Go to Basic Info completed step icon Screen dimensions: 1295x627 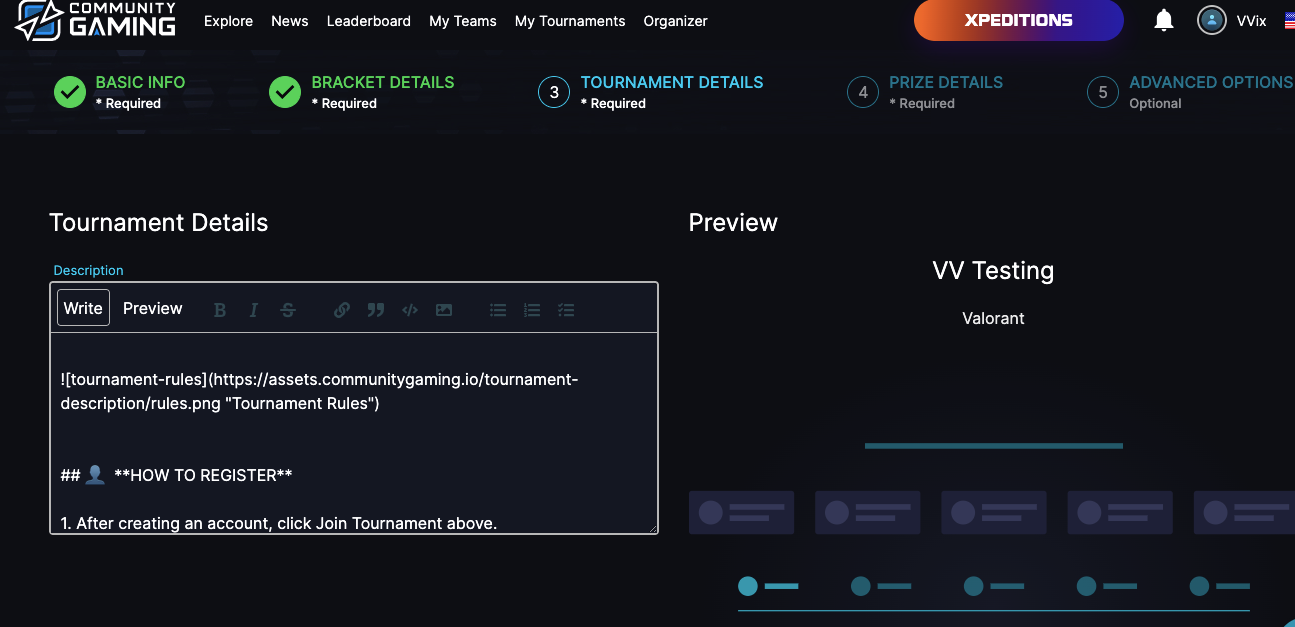[70, 92]
